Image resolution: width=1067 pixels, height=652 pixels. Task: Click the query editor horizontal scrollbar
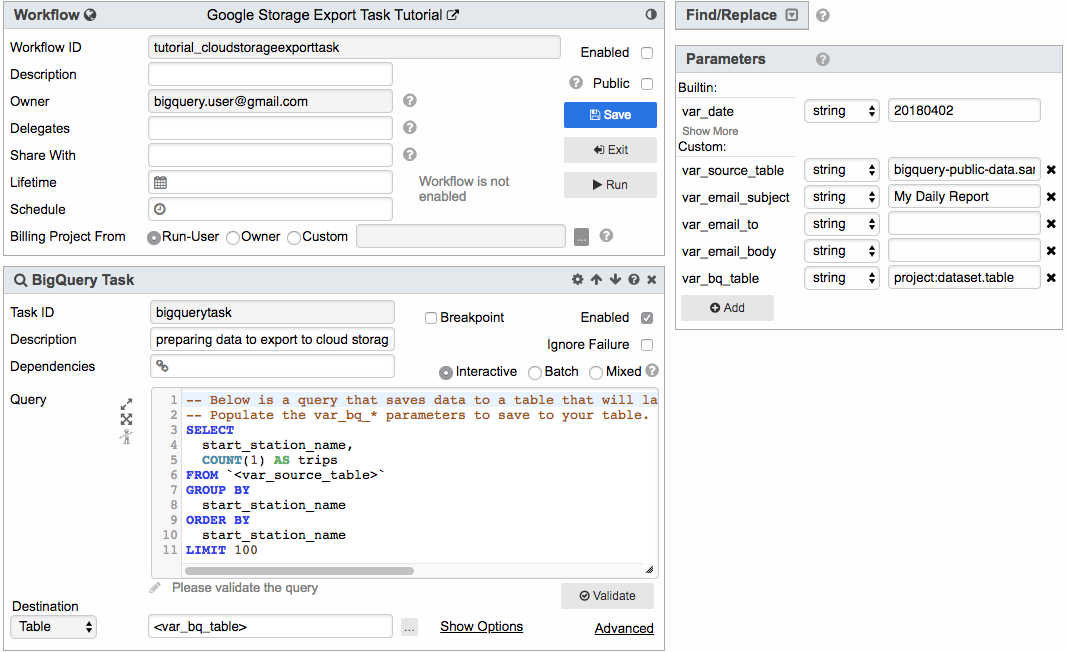[x=300, y=571]
